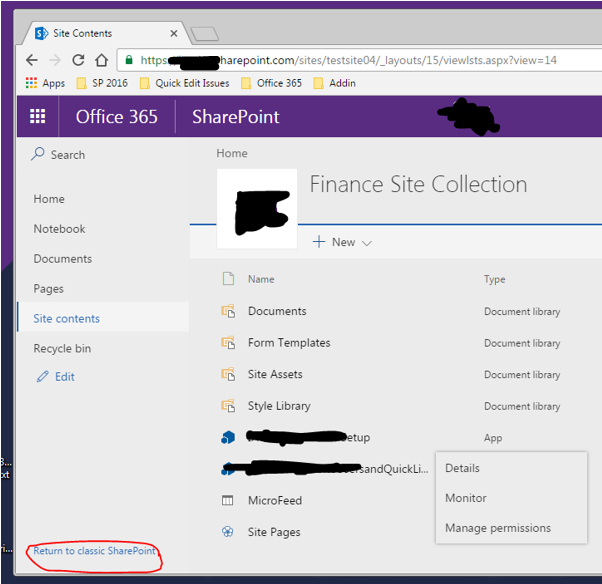Switch to the Site Contents tab

point(104,34)
